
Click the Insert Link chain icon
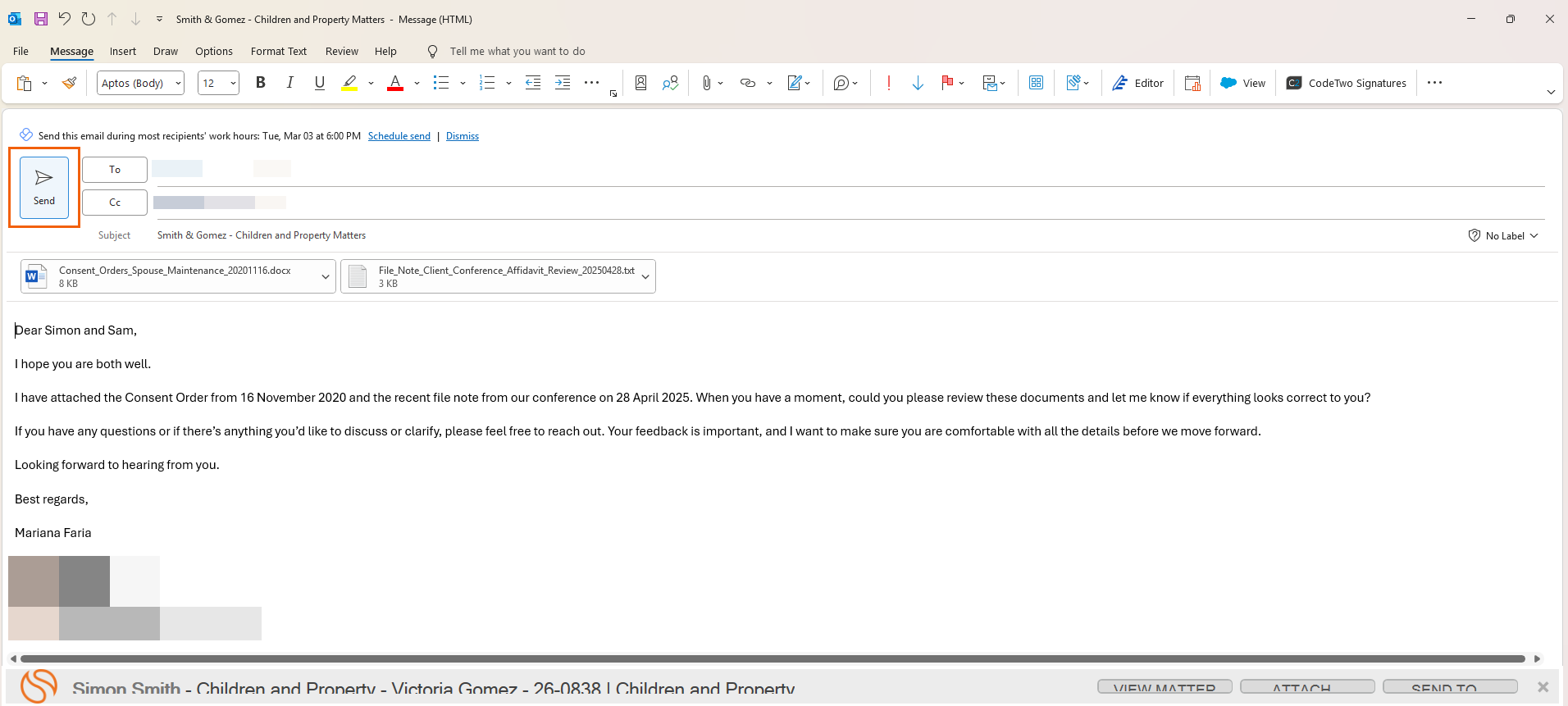747,83
